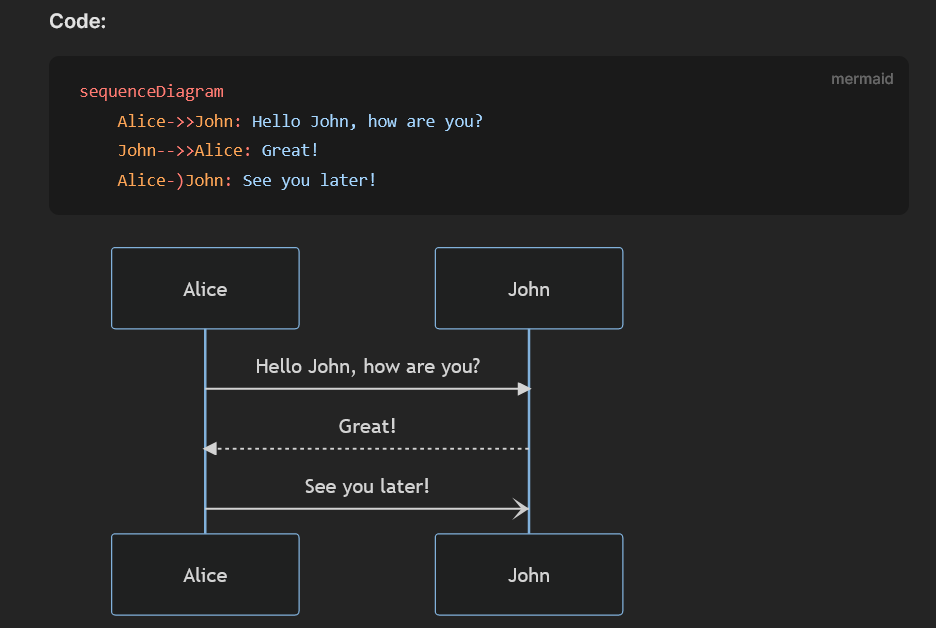Click the top Alice actor box
This screenshot has height=628, width=936.
[204, 288]
